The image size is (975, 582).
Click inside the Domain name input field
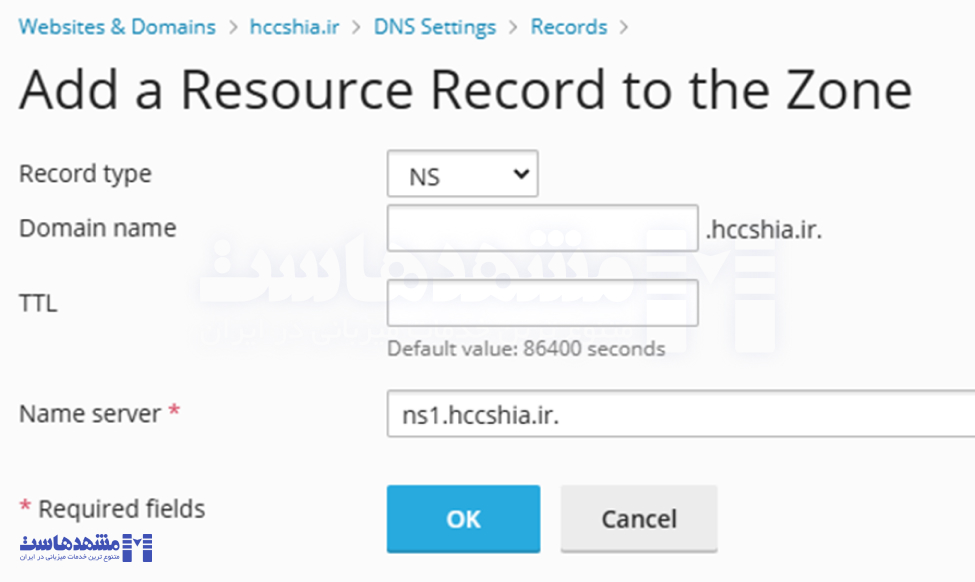pyautogui.click(x=541, y=228)
